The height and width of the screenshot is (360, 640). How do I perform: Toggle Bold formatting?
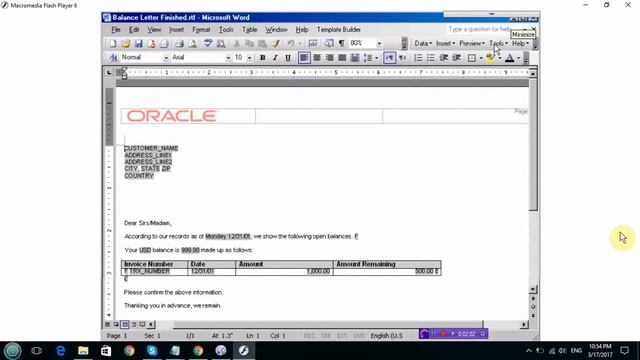tap(262, 58)
